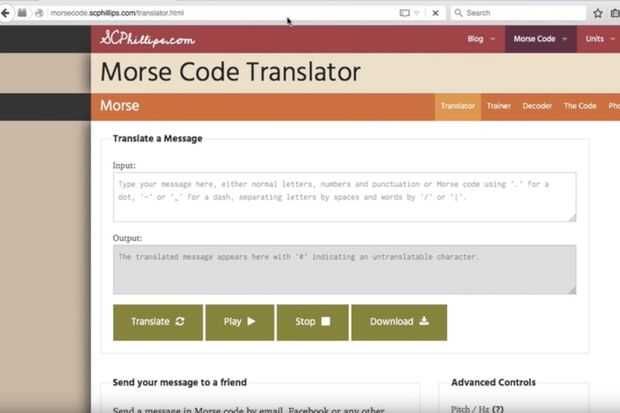Select the Translator tab
Image resolution: width=620 pixels, height=413 pixels.
pos(458,106)
